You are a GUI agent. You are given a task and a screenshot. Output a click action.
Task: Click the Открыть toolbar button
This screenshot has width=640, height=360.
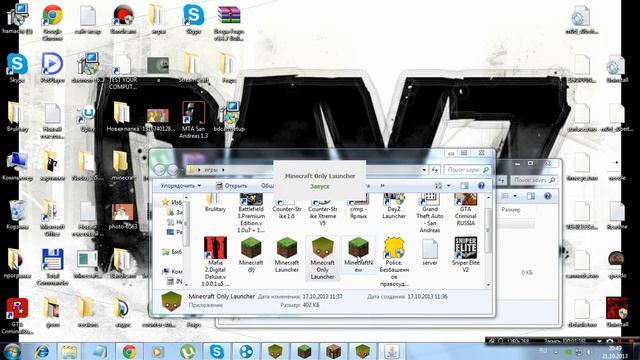point(231,186)
